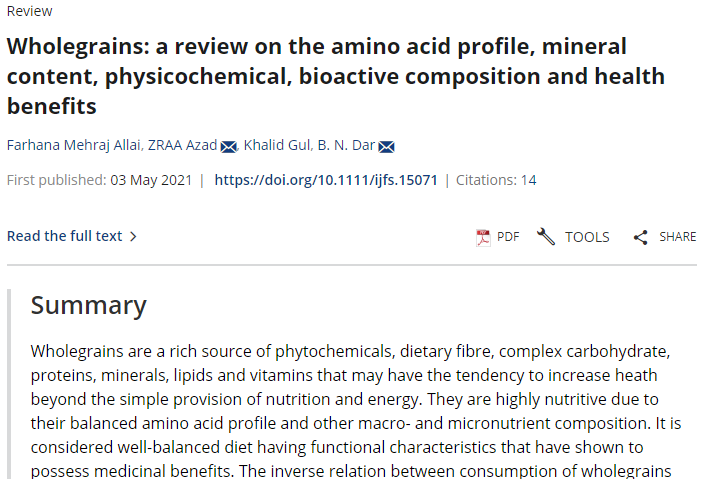Open author Farhana Mehraj Allai details

pyautogui.click(x=73, y=145)
